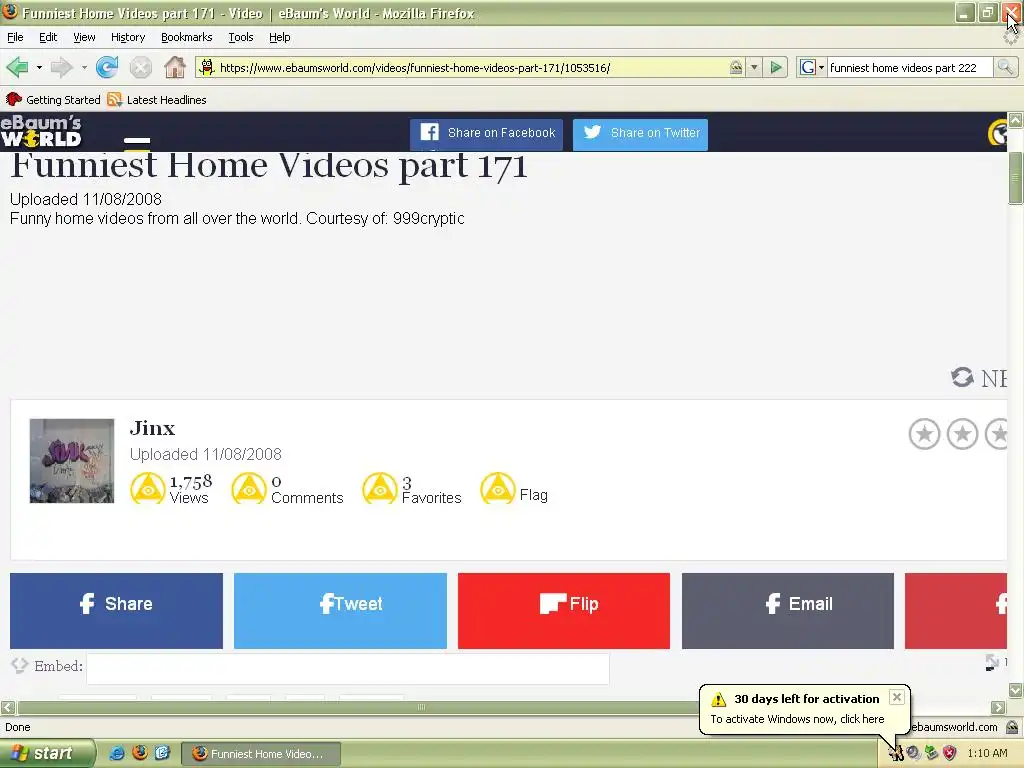1024x768 pixels.
Task: Click into the Embed code field
Action: point(347,668)
